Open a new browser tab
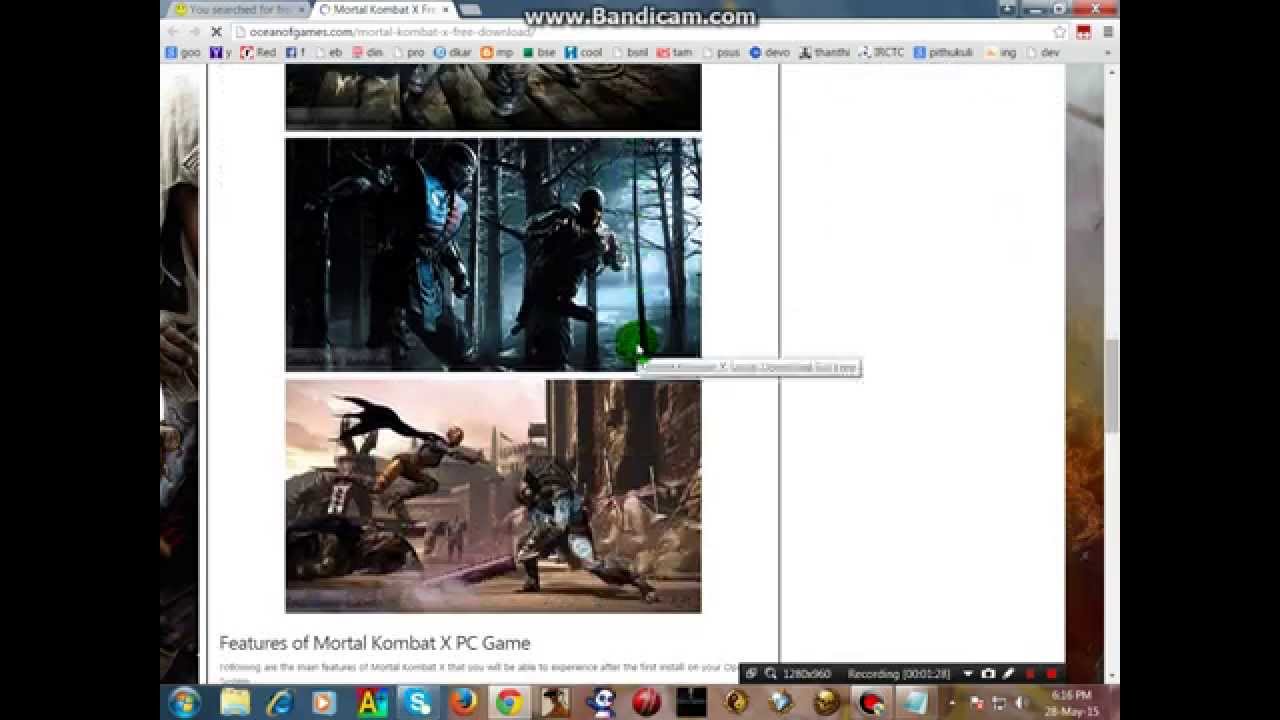The width and height of the screenshot is (1280, 720). click(x=471, y=9)
